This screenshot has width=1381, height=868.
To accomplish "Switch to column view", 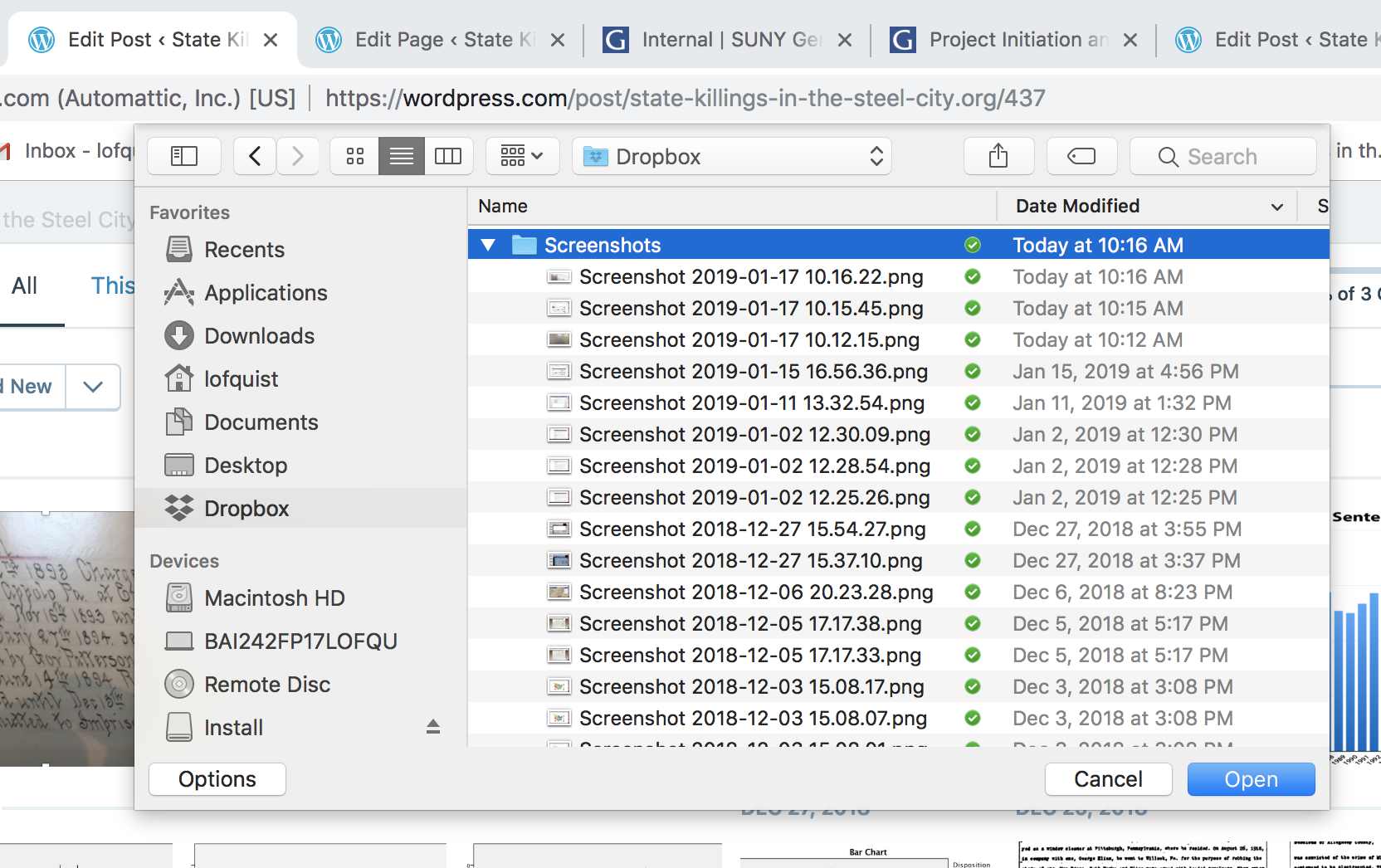I will [448, 156].
